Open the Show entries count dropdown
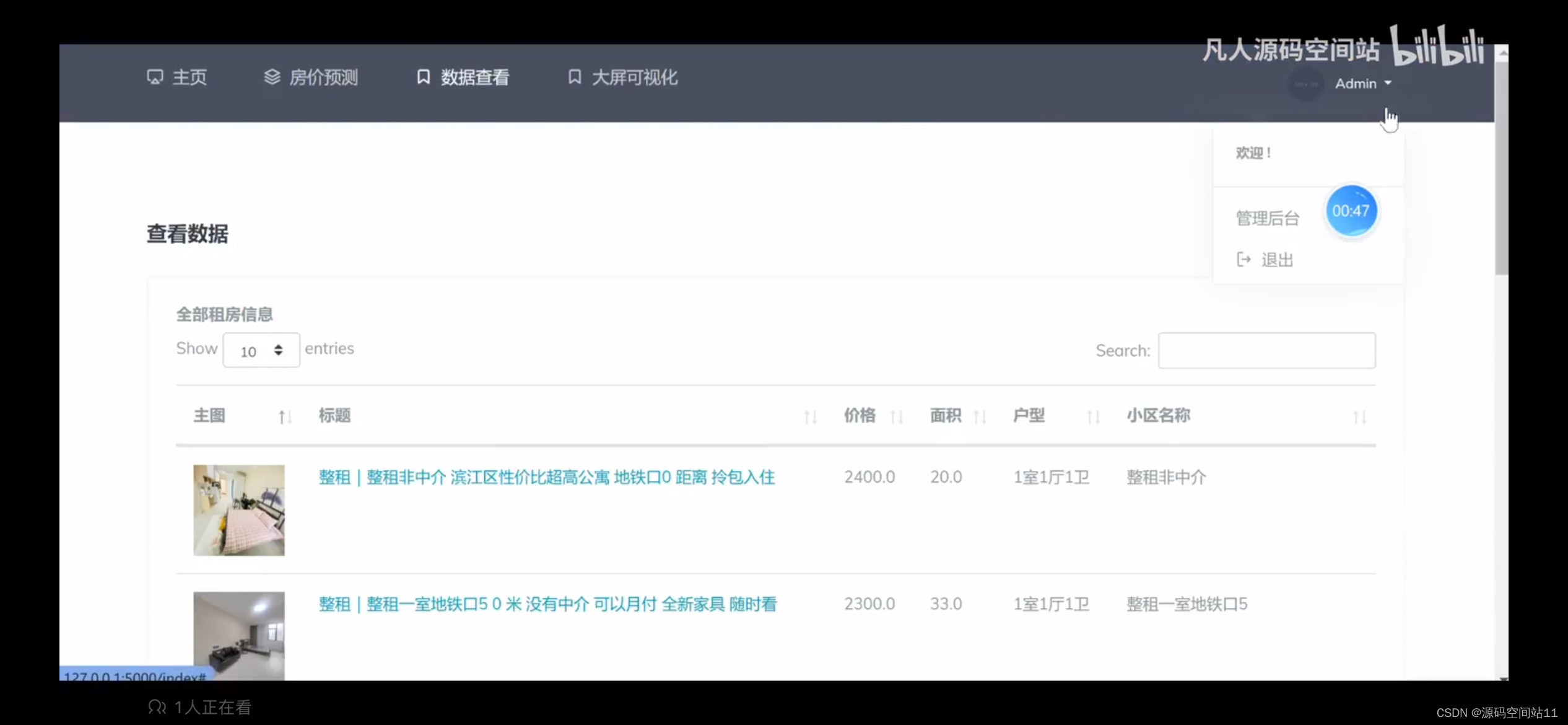 [261, 351]
